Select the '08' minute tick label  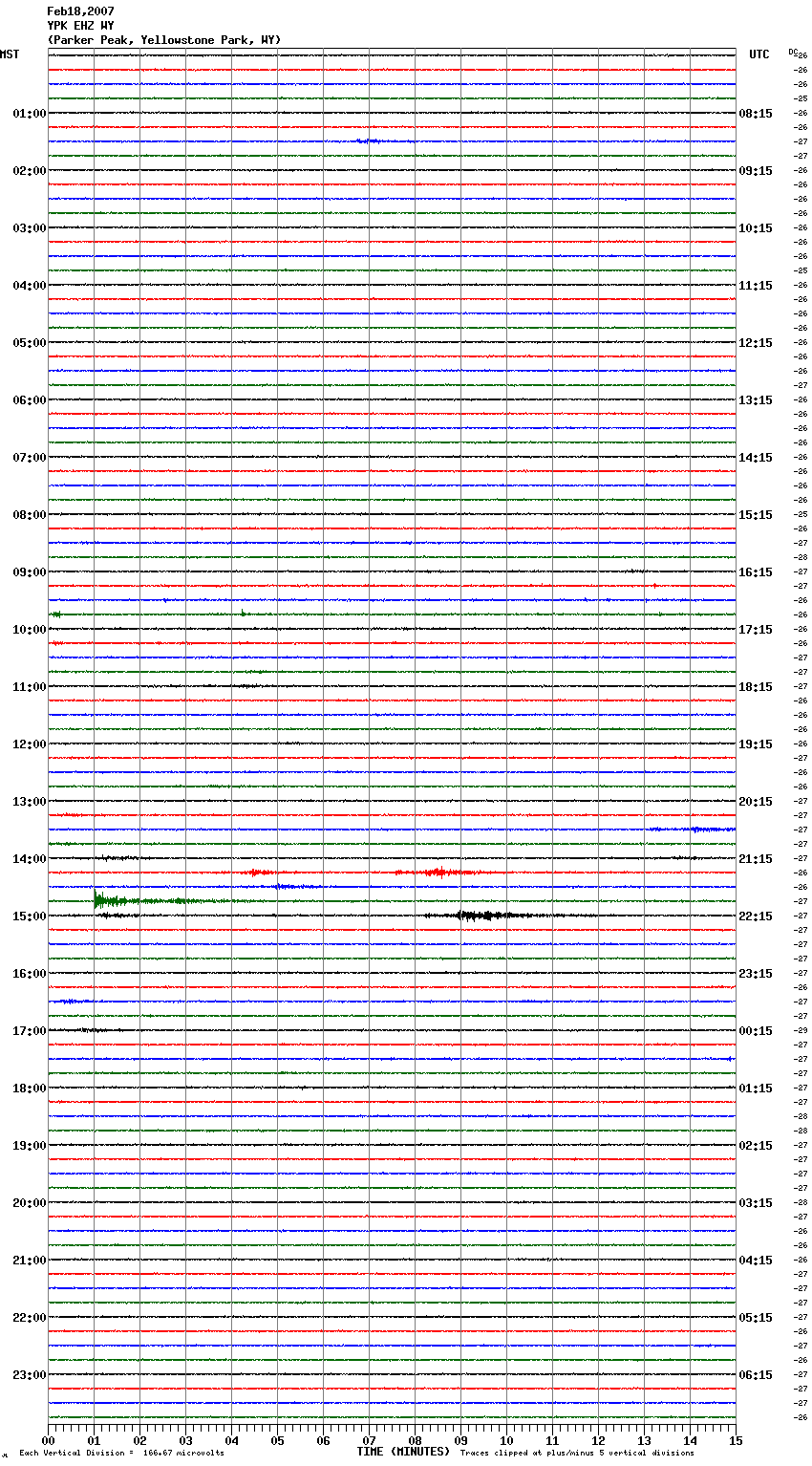(415, 1440)
